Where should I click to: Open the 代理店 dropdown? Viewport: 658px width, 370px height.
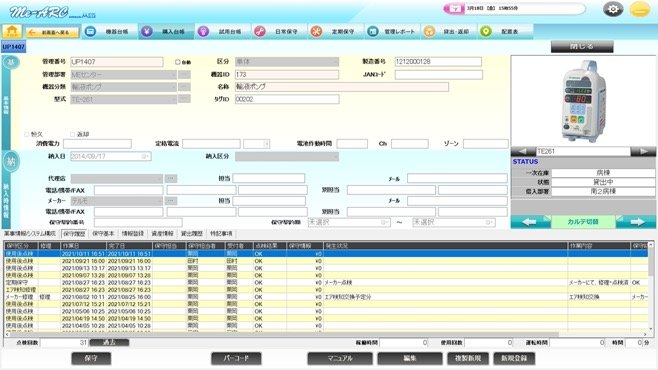point(116,179)
